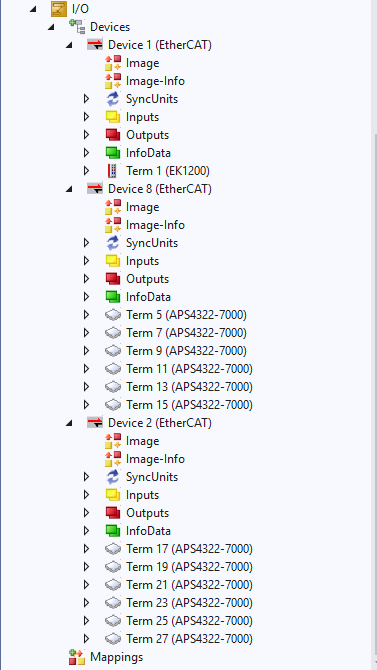The width and height of the screenshot is (377, 670).
Task: Click the Device 1 (EtherCAT) icon
Action: tap(95, 44)
